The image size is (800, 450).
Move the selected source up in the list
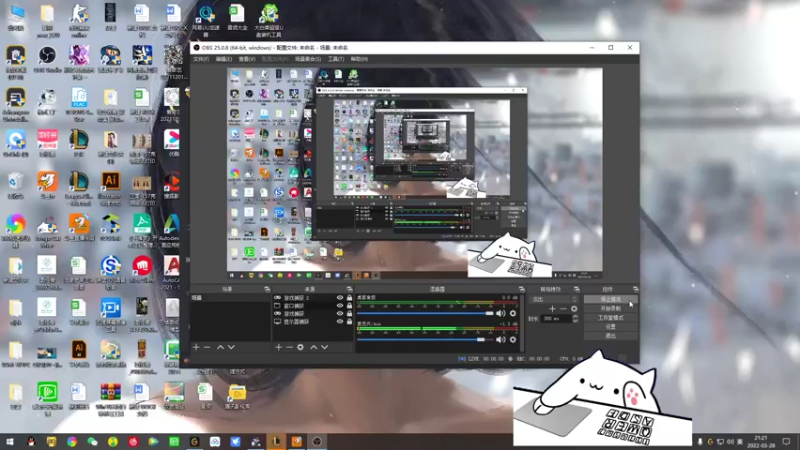tap(314, 347)
